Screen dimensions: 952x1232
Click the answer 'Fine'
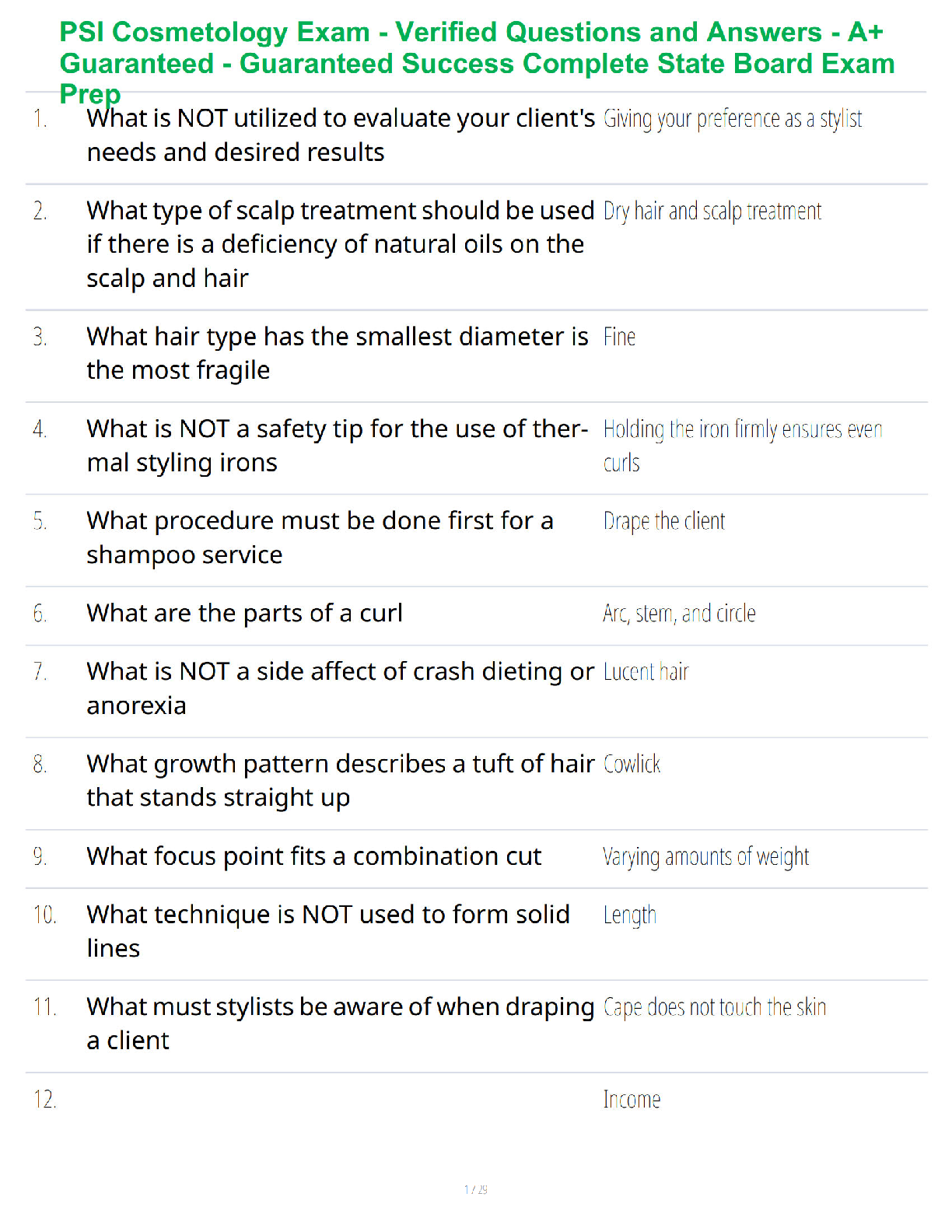pyautogui.click(x=620, y=337)
